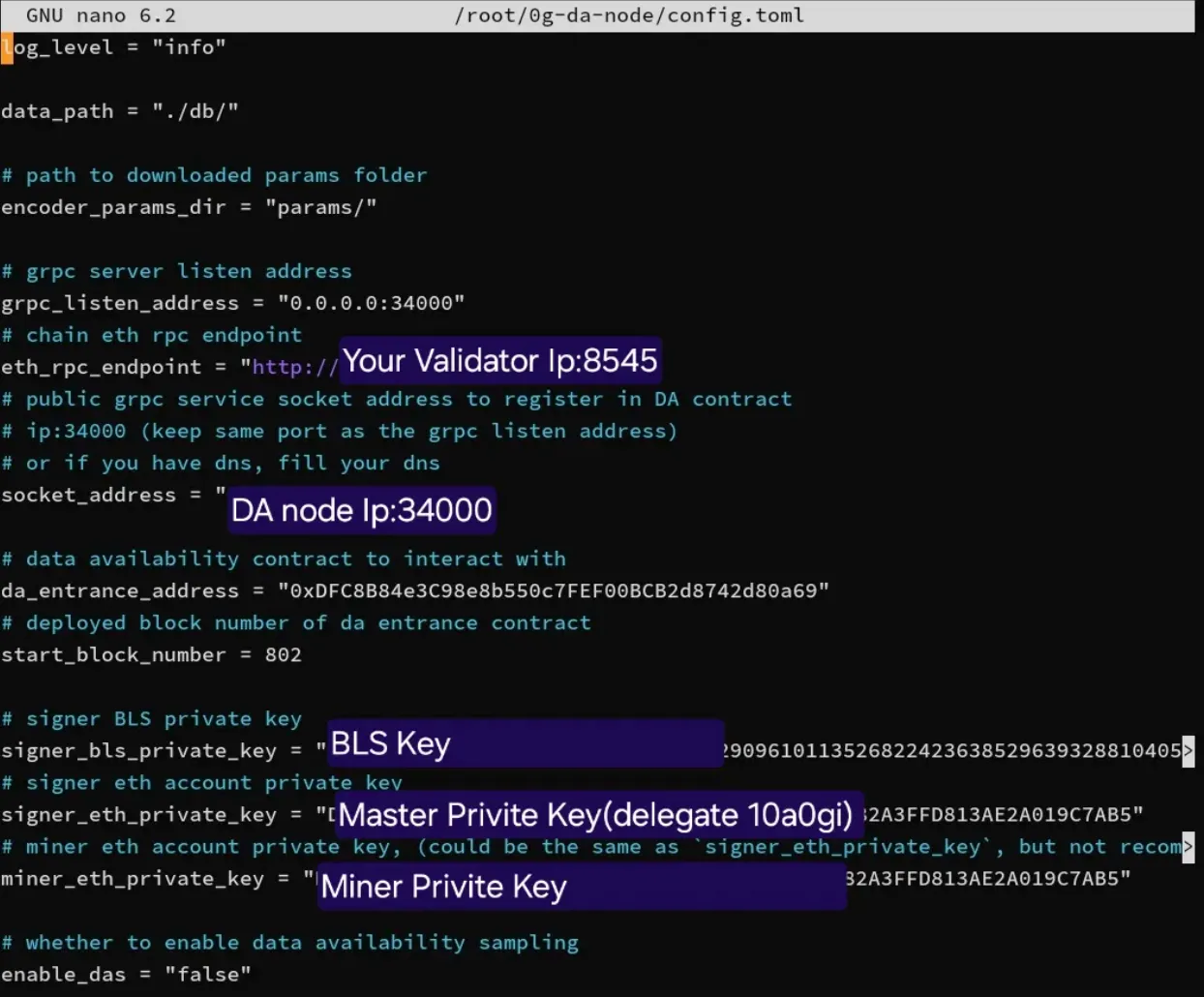1204x997 pixels.
Task: Click the start_block_number = 802 line
Action: [150, 654]
